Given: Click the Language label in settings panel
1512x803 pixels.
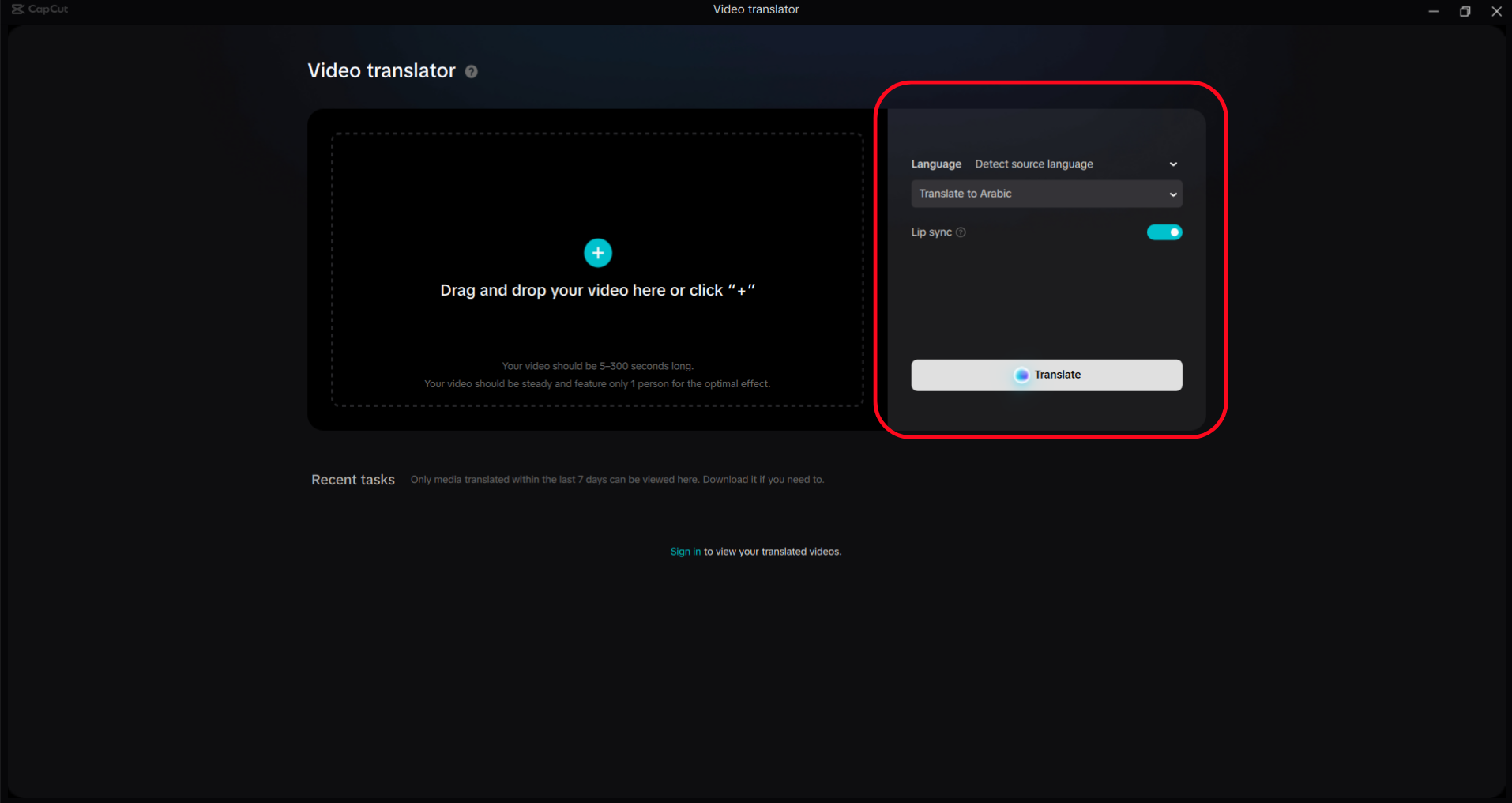Looking at the screenshot, I should [935, 164].
